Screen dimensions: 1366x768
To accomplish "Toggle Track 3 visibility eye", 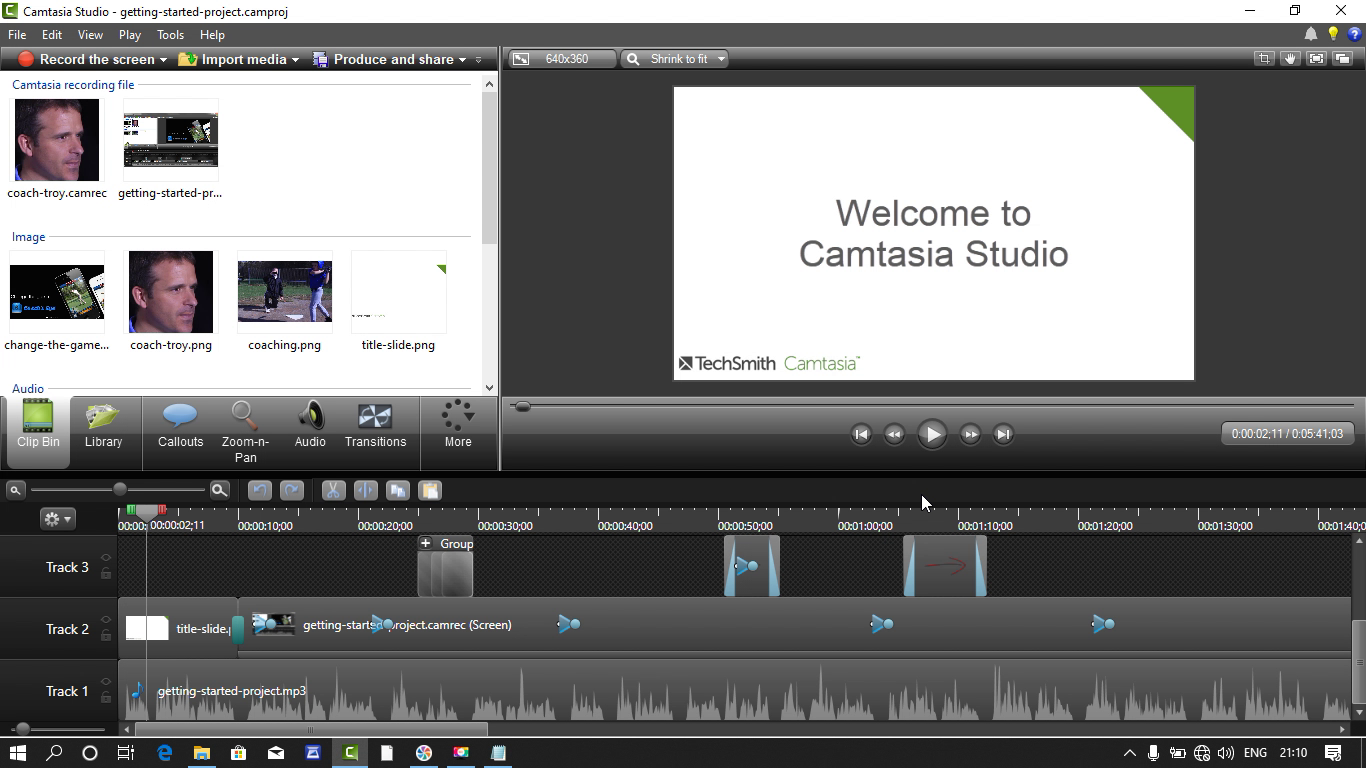I will 106,558.
